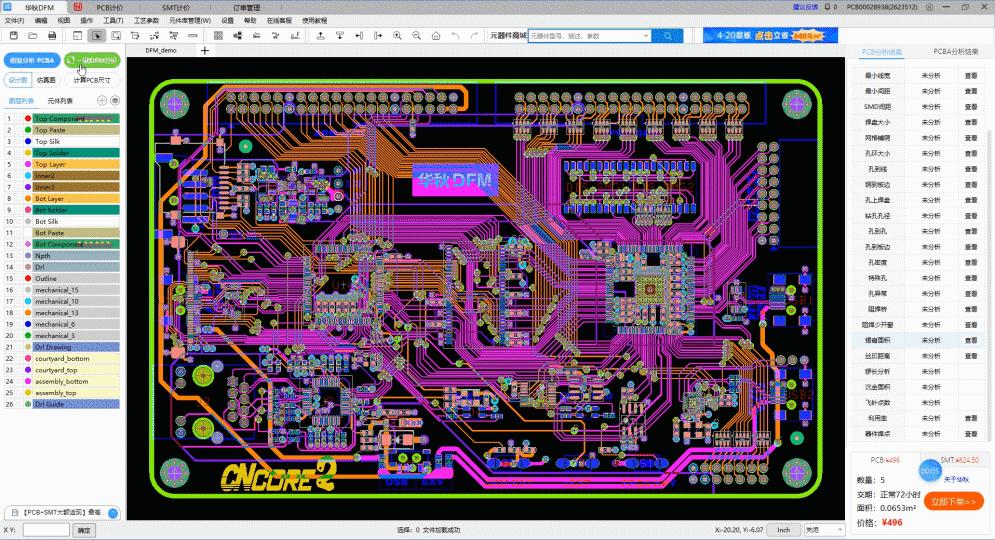Click the 建议反馈 link in title bar
995x540 pixels.
(805, 7)
